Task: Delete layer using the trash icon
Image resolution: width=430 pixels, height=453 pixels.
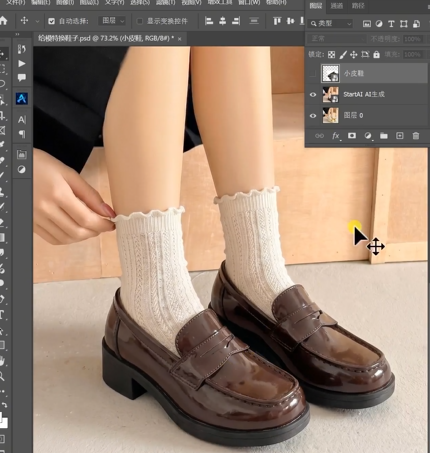Action: [x=416, y=136]
